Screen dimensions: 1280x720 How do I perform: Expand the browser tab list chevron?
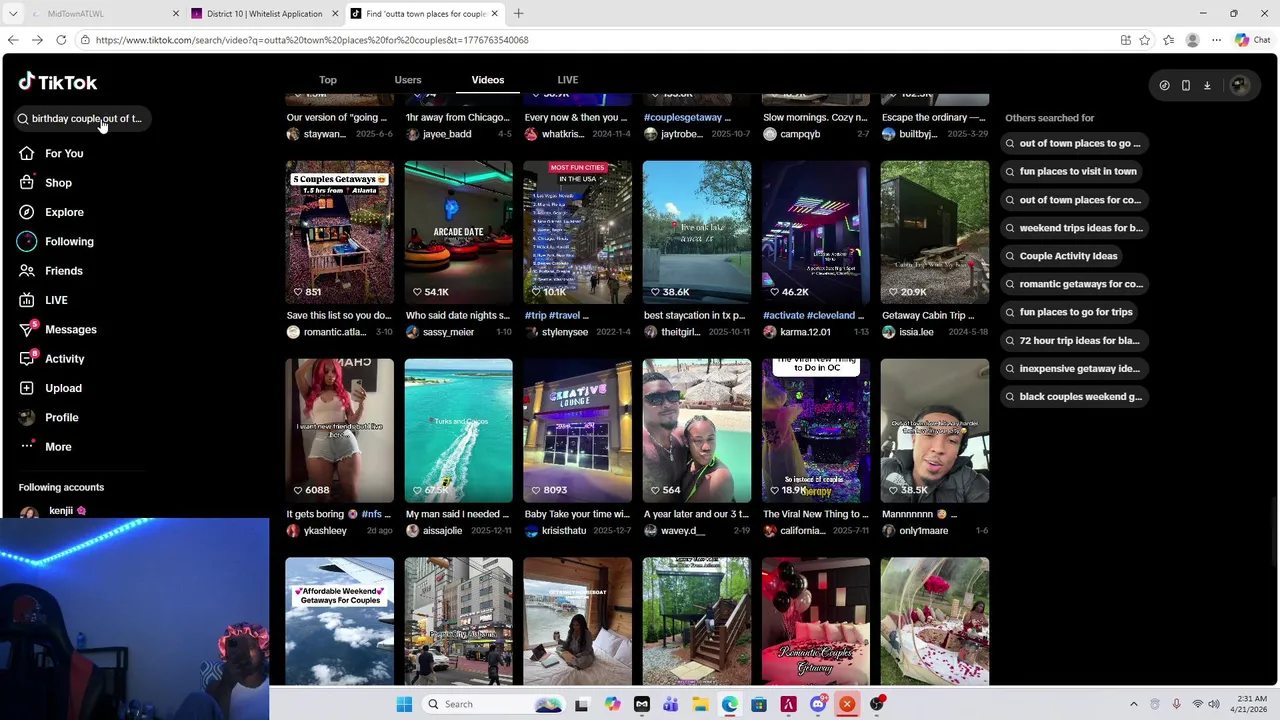point(13,14)
